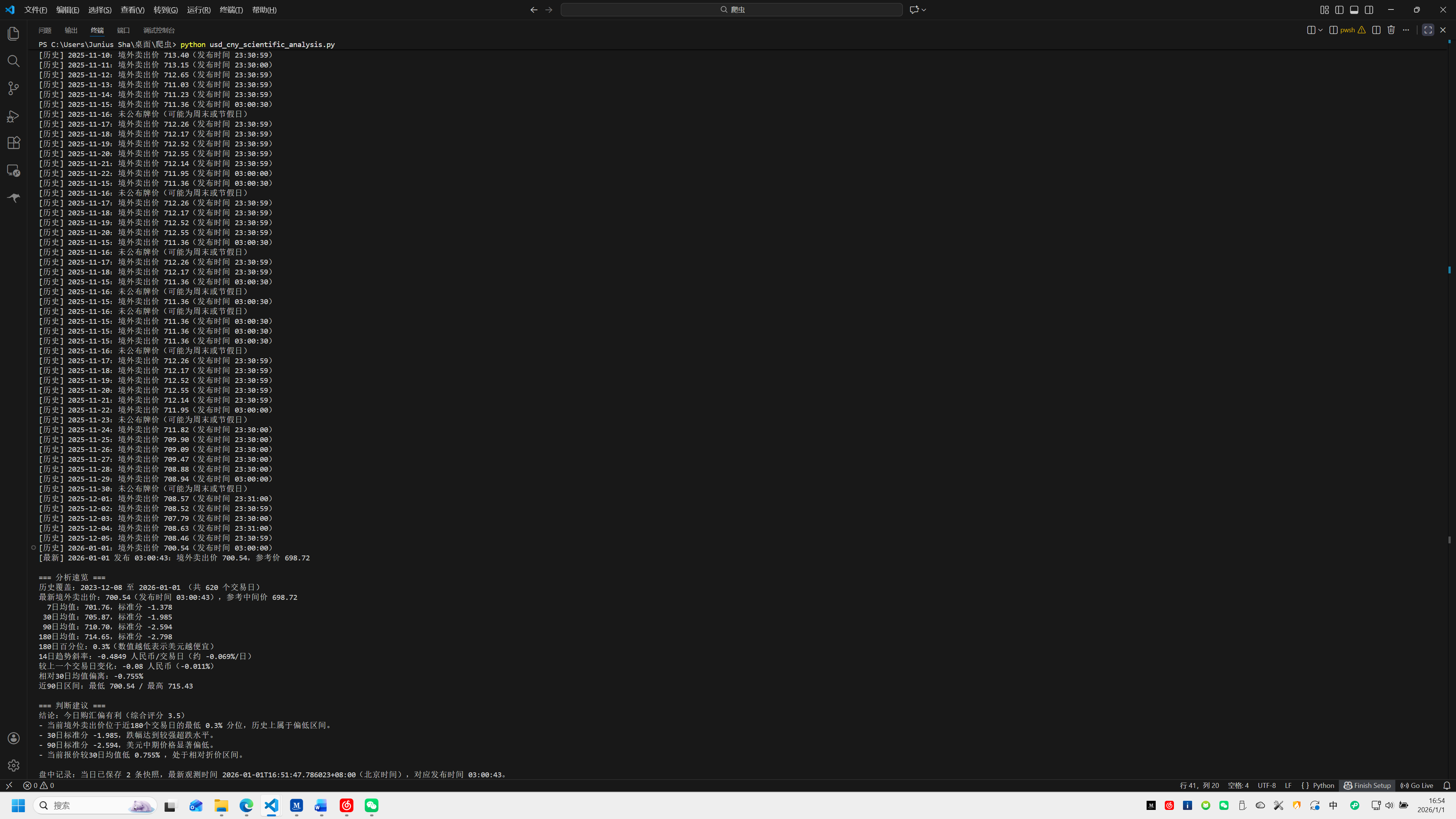Open the terminal panel more actions menu

click(1406, 30)
